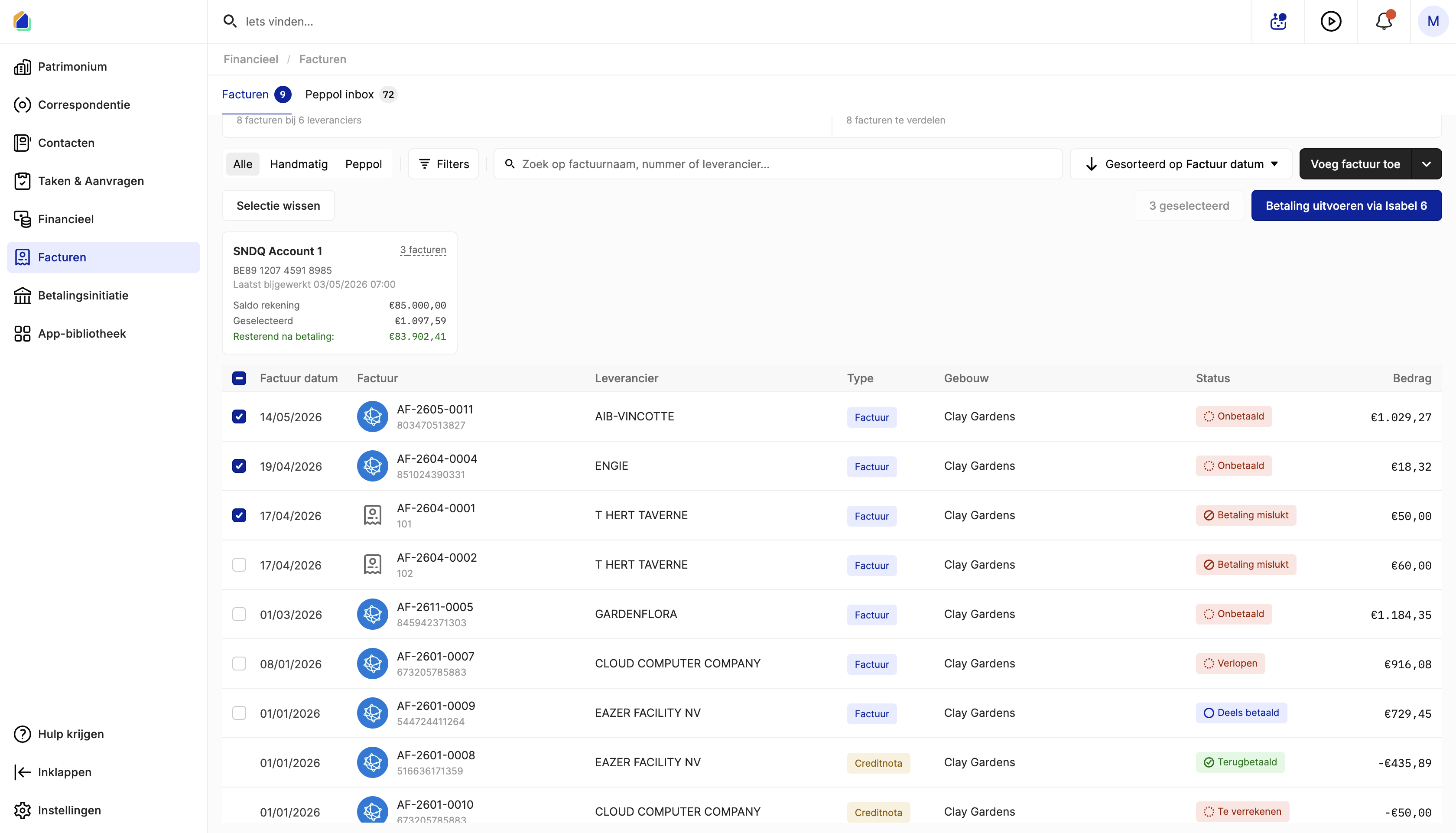This screenshot has height=833, width=1456.
Task: Click Peppol icon of AF-2605-0011
Action: click(x=372, y=416)
